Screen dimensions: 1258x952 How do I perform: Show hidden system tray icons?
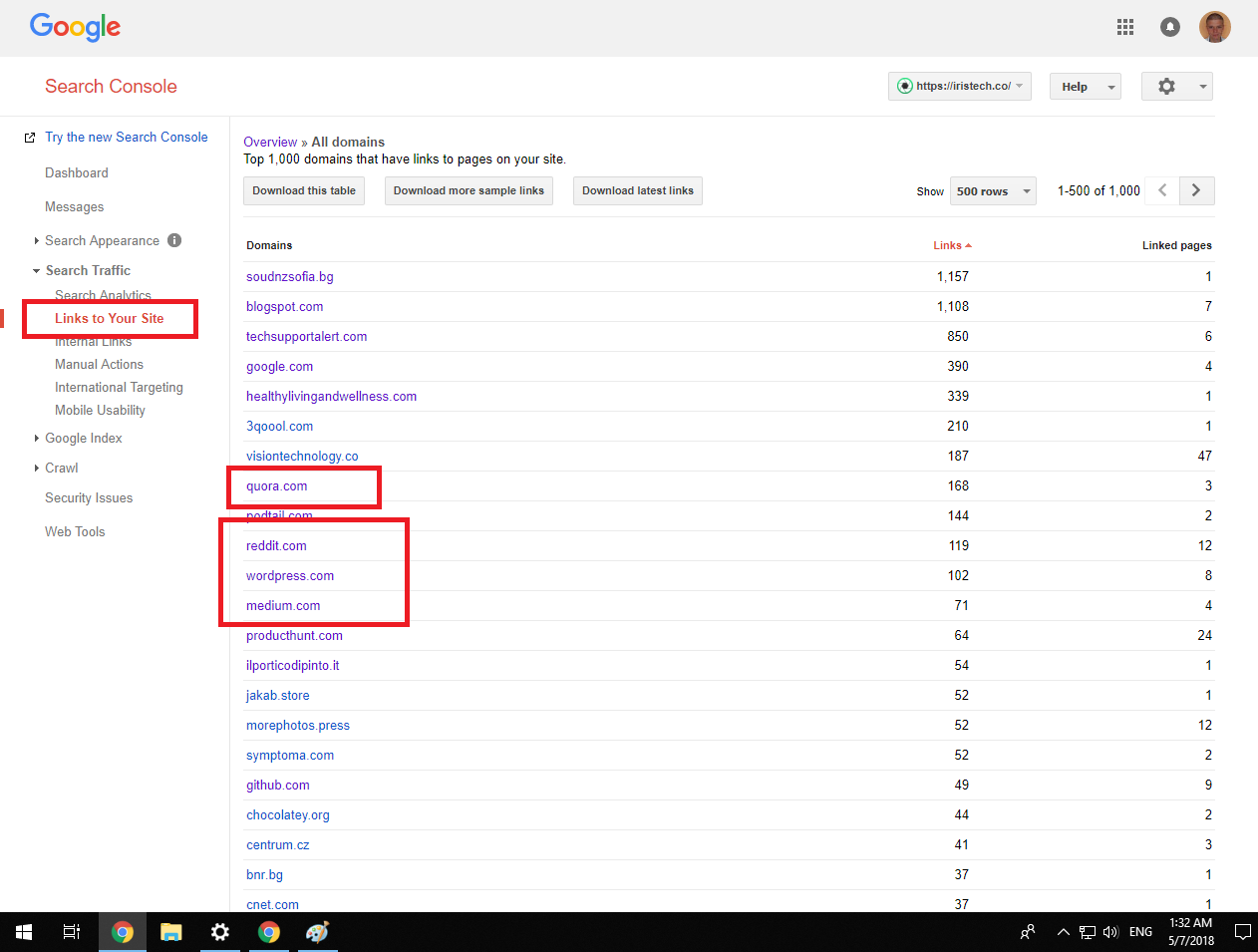[1063, 932]
